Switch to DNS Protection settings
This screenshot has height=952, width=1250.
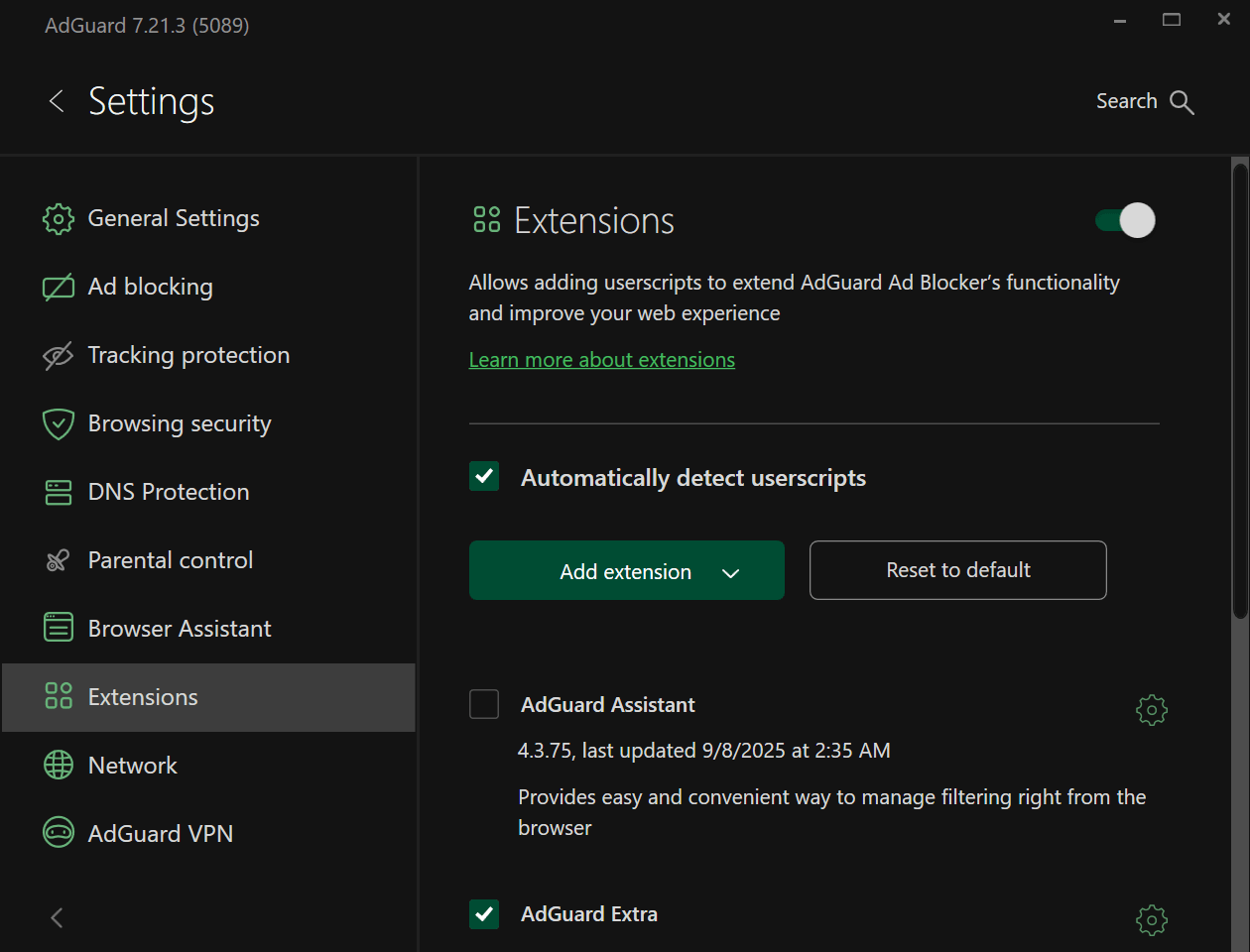click(208, 493)
